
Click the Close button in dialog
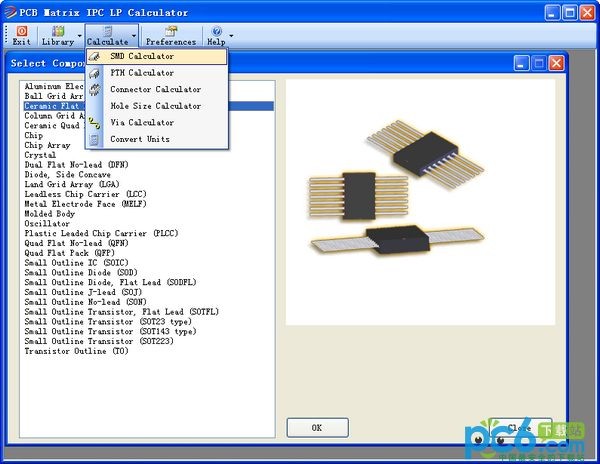click(x=520, y=428)
